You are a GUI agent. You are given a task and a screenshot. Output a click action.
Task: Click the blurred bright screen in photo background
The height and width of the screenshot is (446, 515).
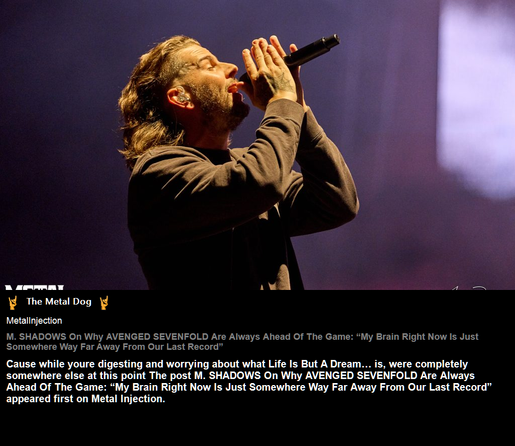click(x=477, y=97)
